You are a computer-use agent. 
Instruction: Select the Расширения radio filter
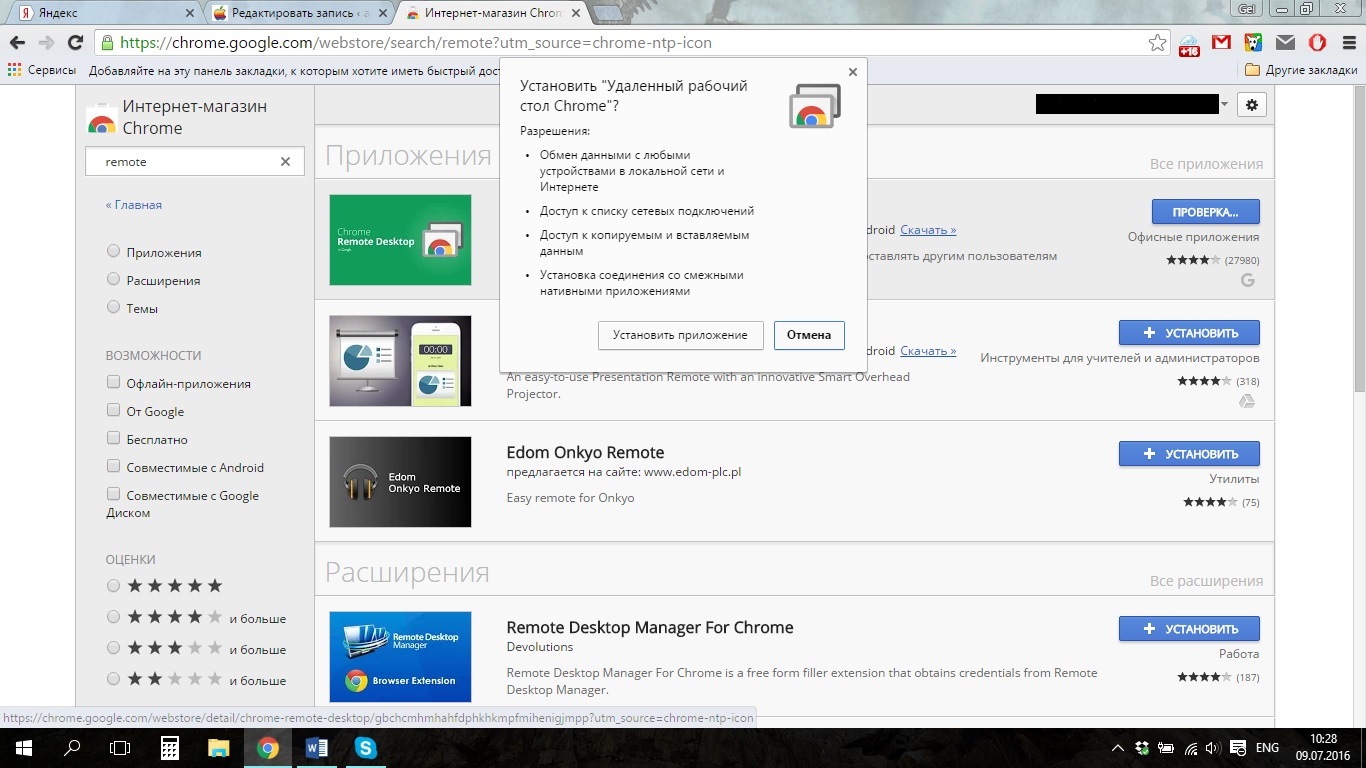pos(113,280)
